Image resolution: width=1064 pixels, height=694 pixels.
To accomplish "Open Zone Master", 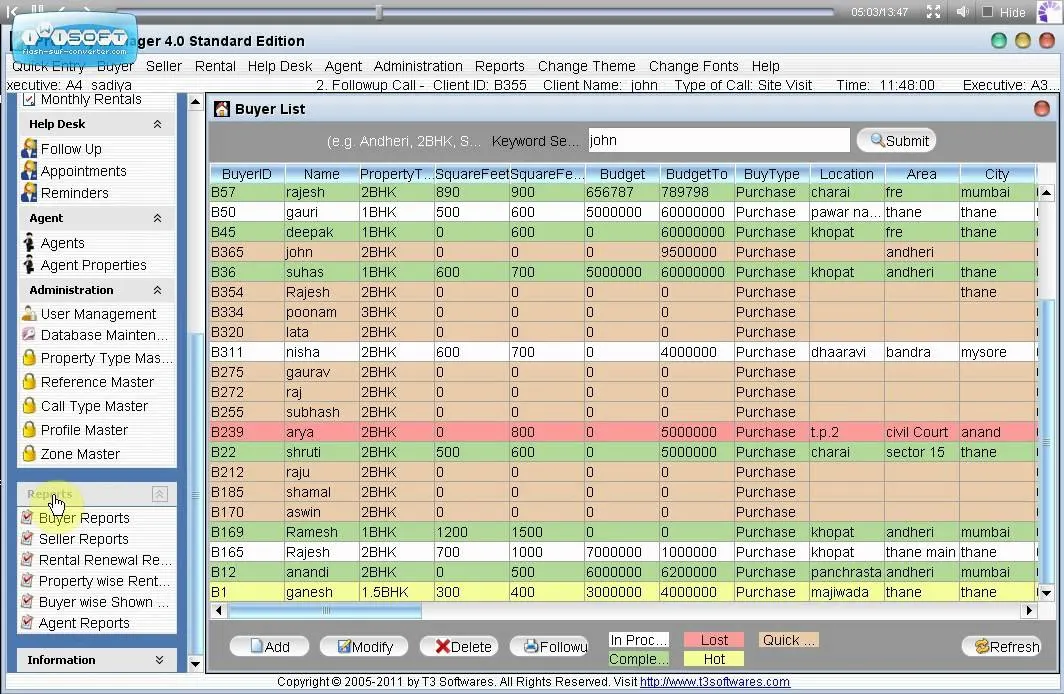I will click(x=79, y=454).
